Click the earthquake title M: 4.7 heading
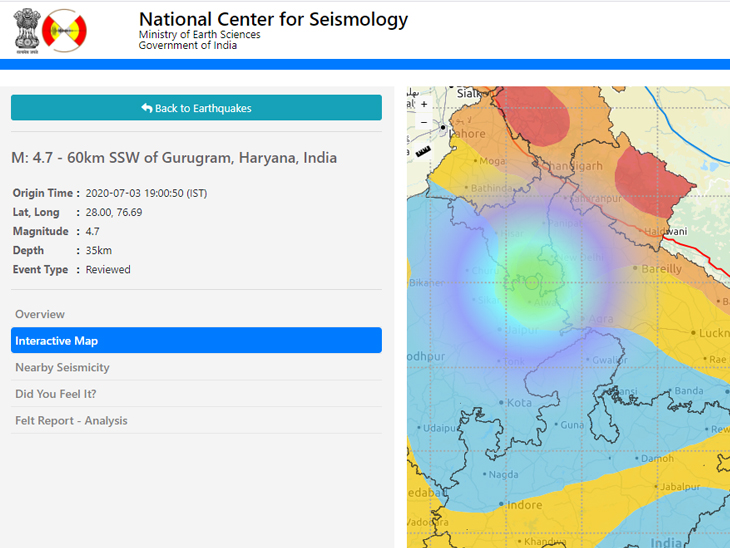 (174, 158)
